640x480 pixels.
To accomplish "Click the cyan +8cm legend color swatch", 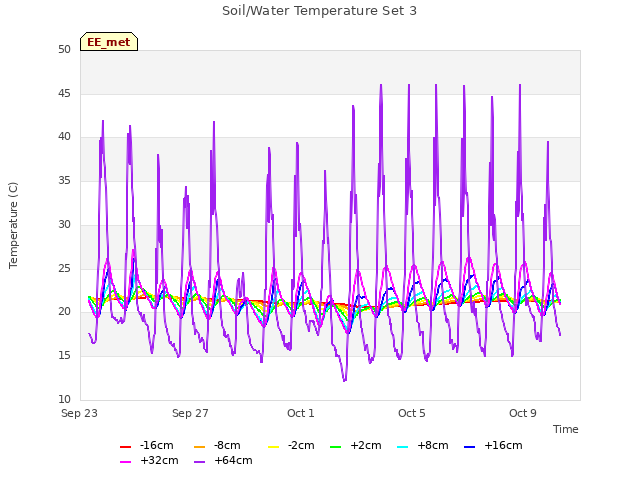I will tap(402, 447).
